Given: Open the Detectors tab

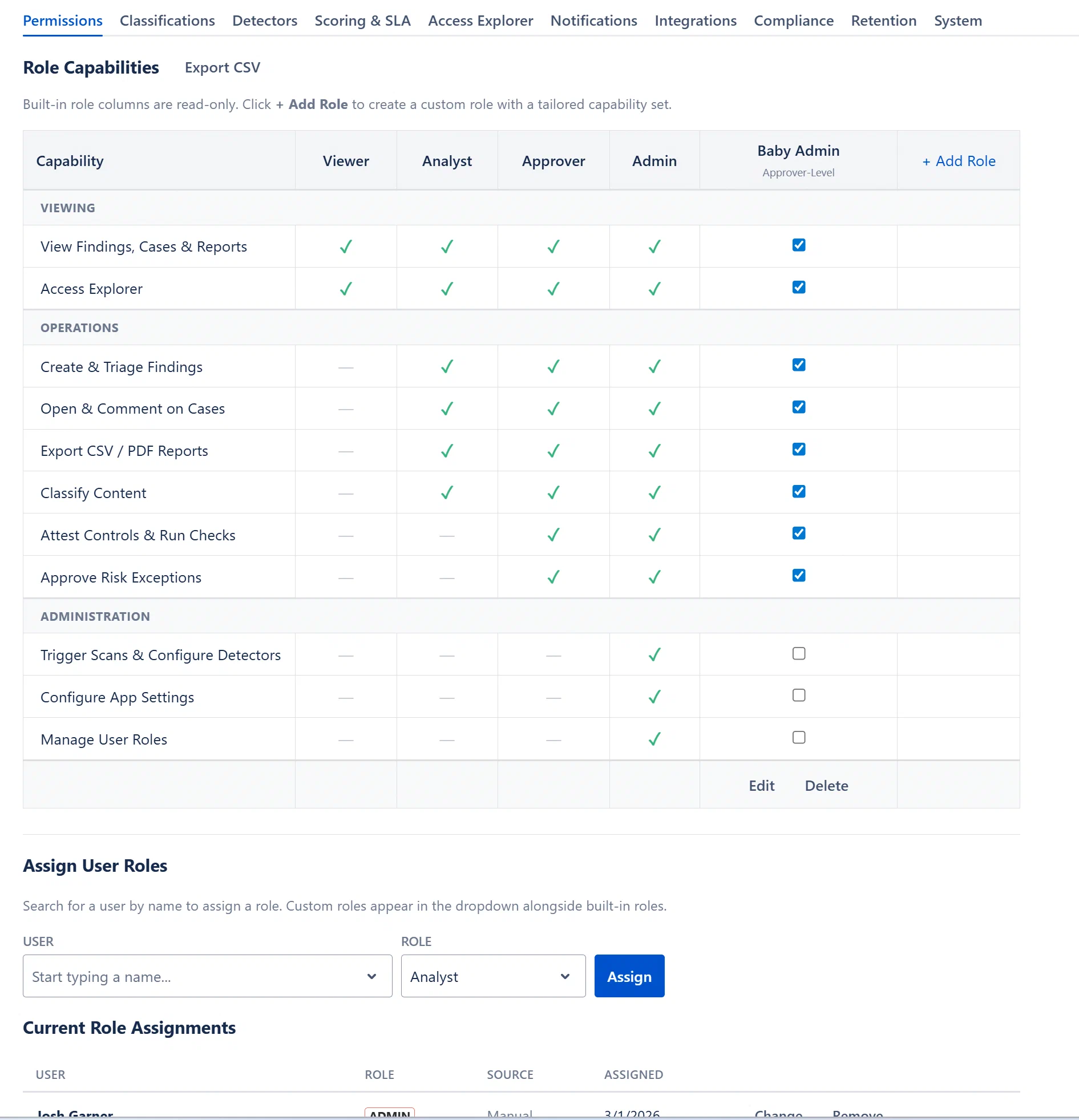Looking at the screenshot, I should click(265, 21).
